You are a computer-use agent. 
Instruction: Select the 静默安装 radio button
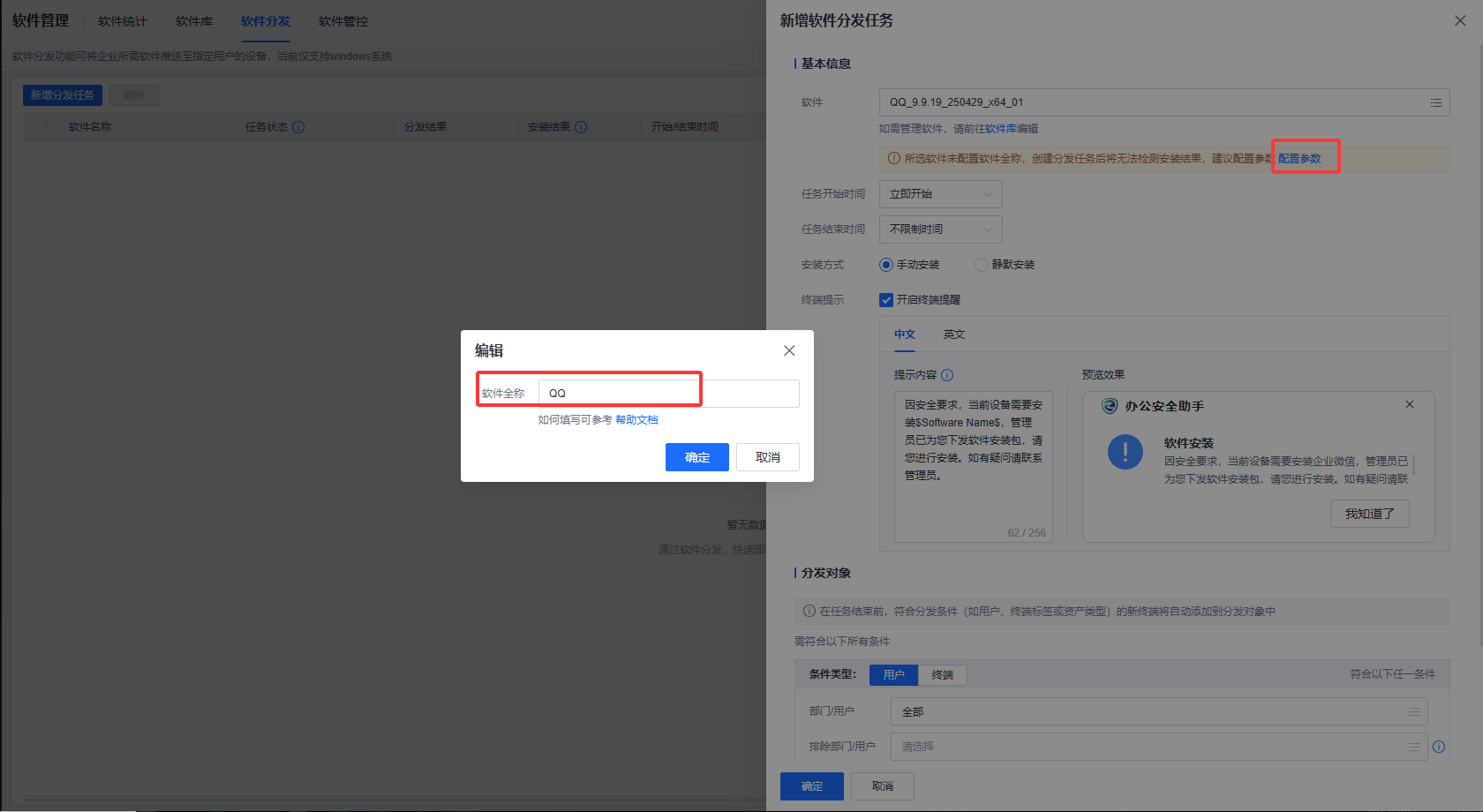pyautogui.click(x=981, y=265)
